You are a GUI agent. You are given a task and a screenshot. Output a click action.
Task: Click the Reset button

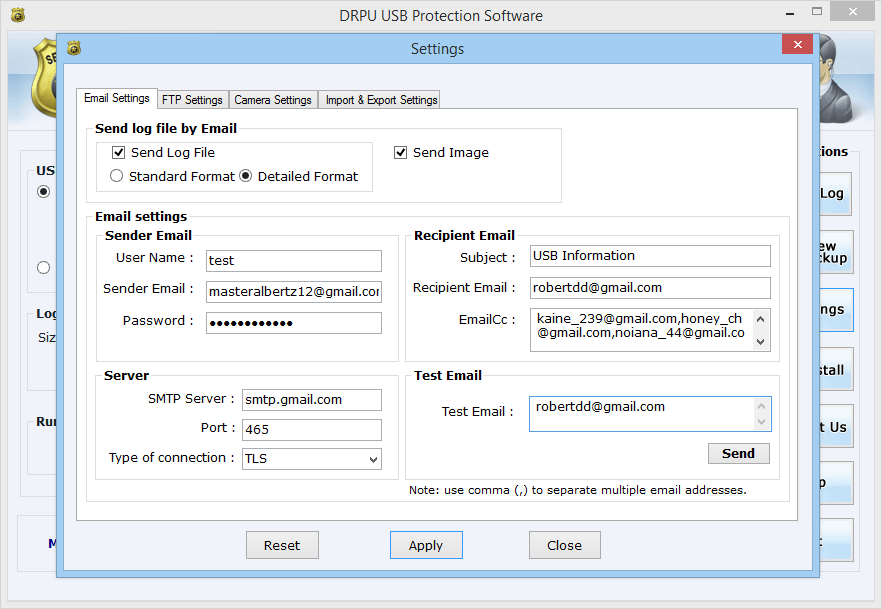(282, 545)
